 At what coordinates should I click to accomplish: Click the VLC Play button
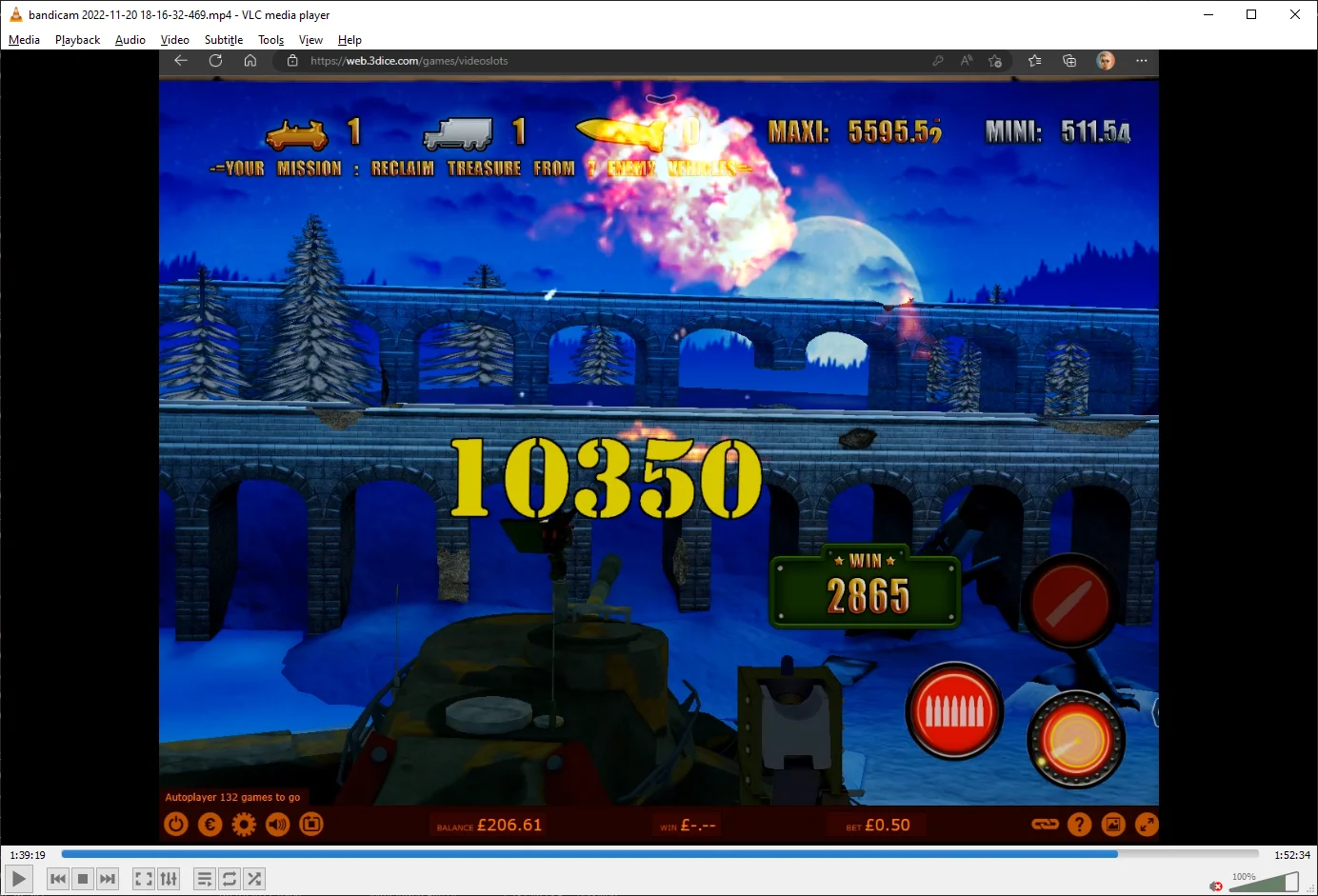point(19,879)
